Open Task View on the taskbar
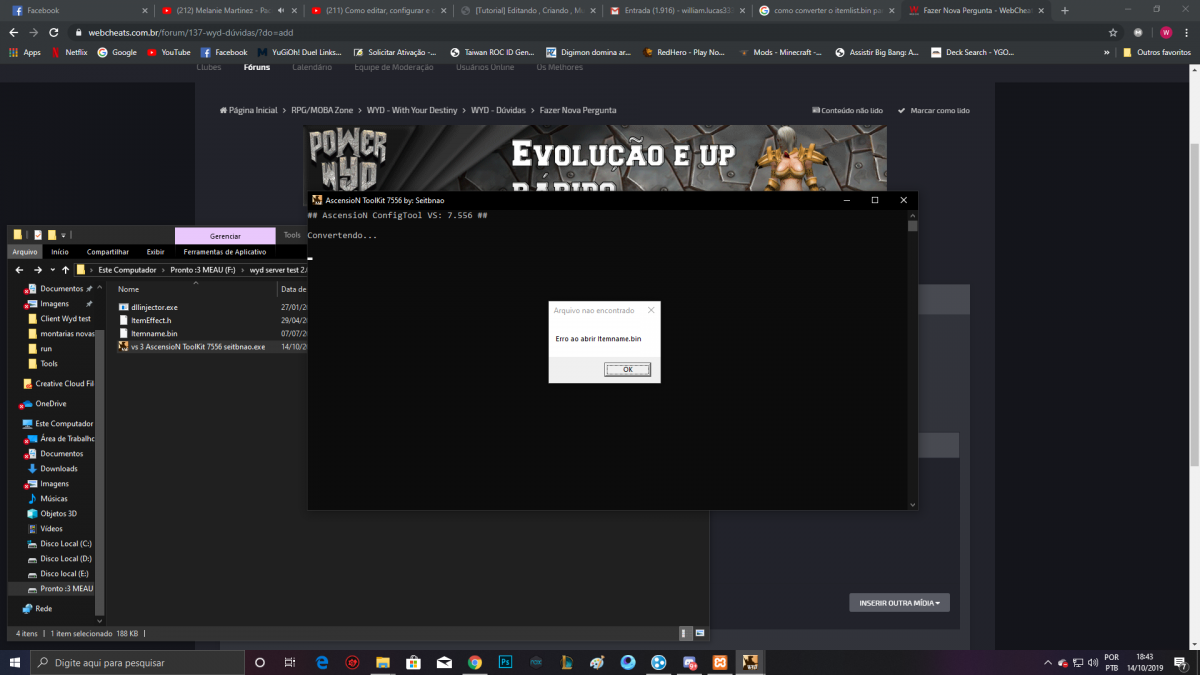 290,662
